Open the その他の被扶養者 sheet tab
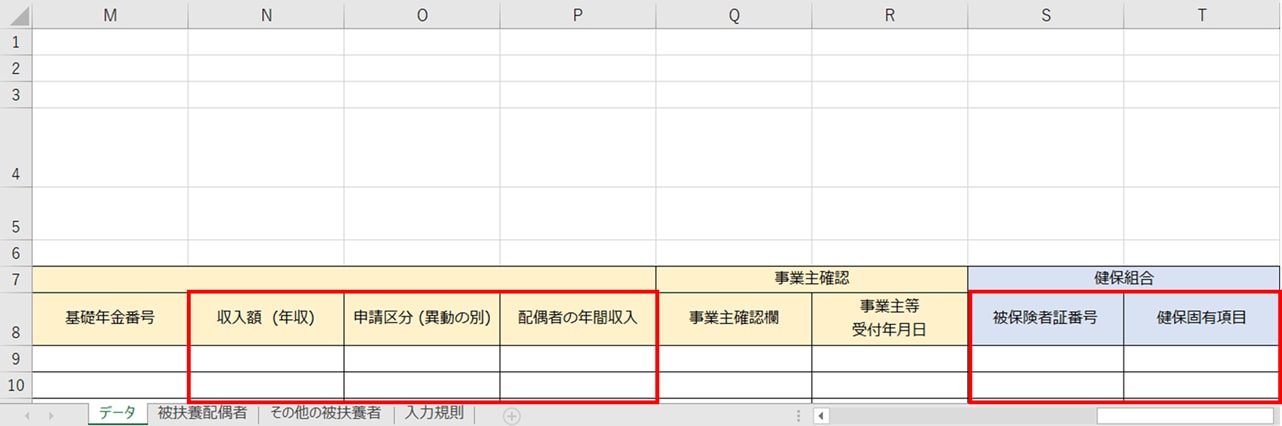The height and width of the screenshot is (426, 1282). point(325,414)
